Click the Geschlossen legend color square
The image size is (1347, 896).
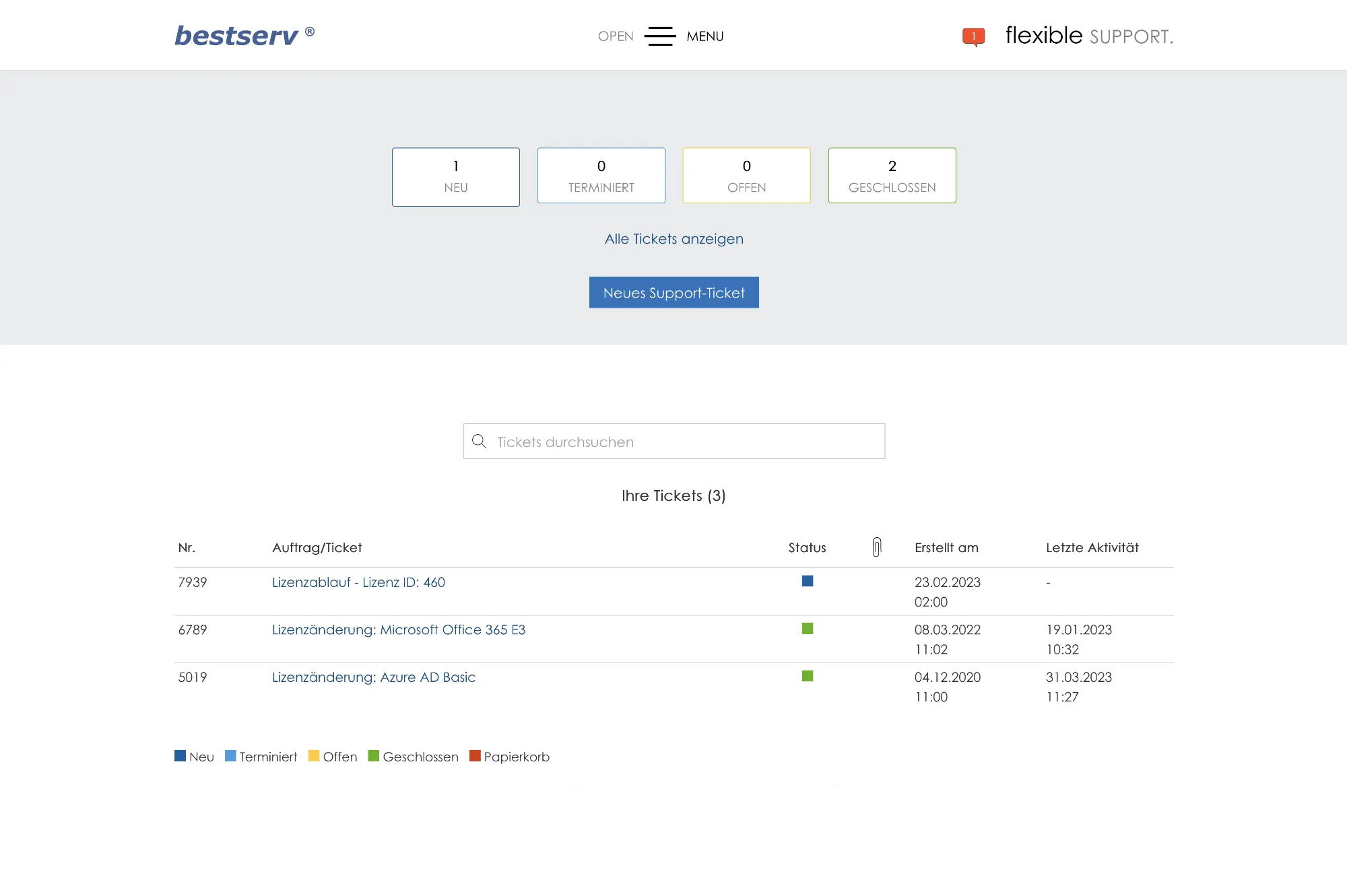374,756
